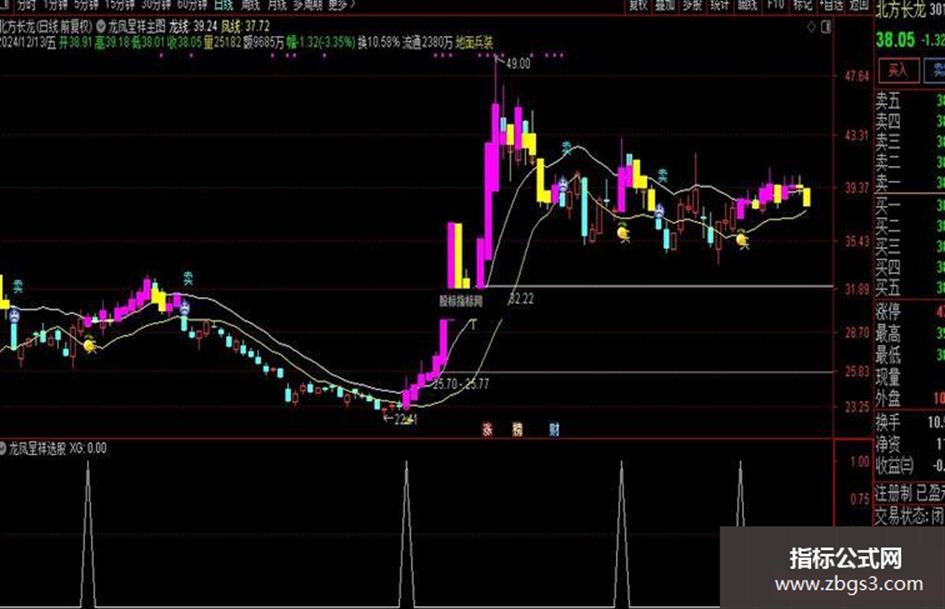Click the 财 icon below the chart

click(x=554, y=429)
